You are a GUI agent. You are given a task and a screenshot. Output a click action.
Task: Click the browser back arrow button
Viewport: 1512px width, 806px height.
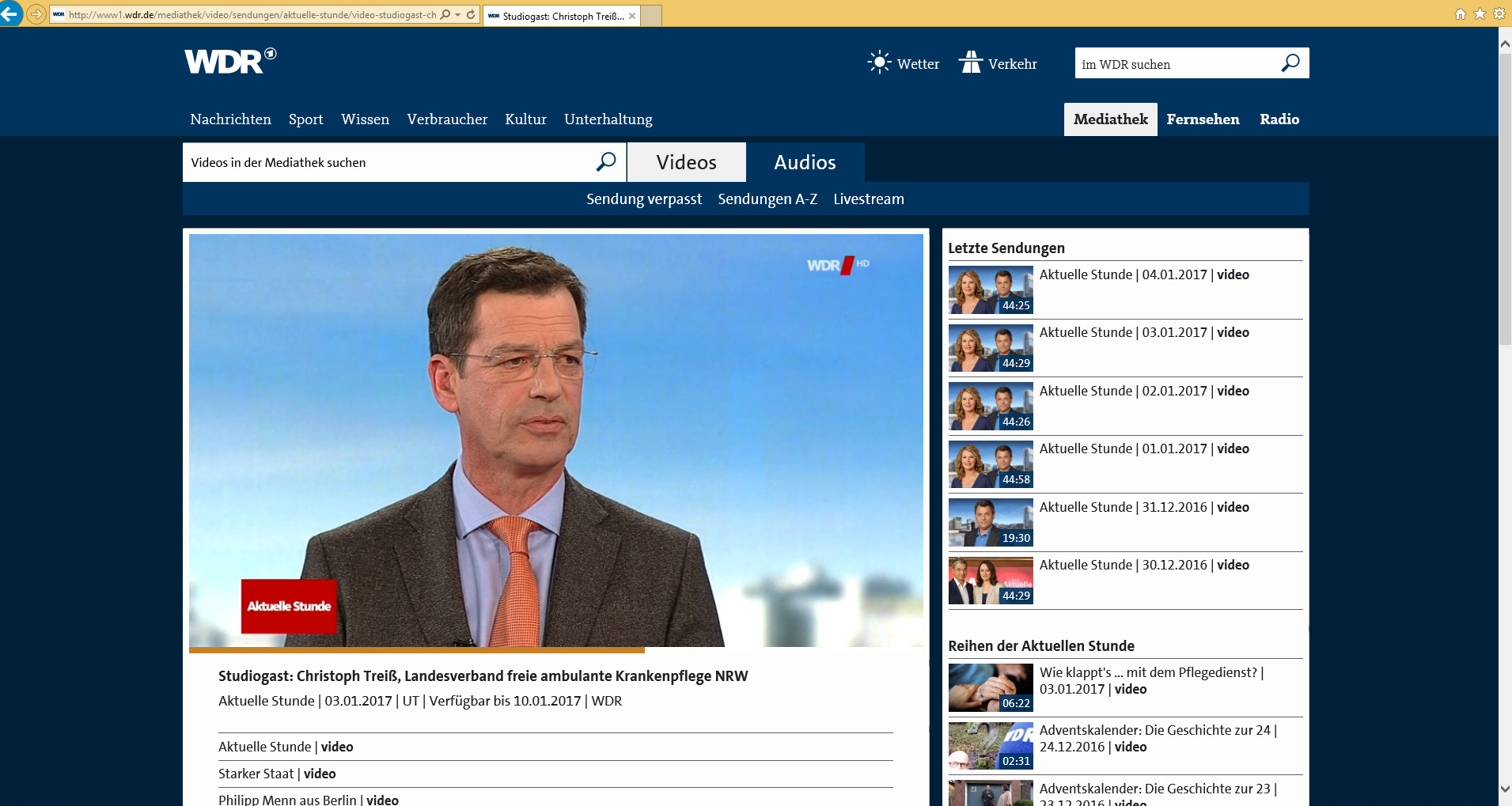10,14
